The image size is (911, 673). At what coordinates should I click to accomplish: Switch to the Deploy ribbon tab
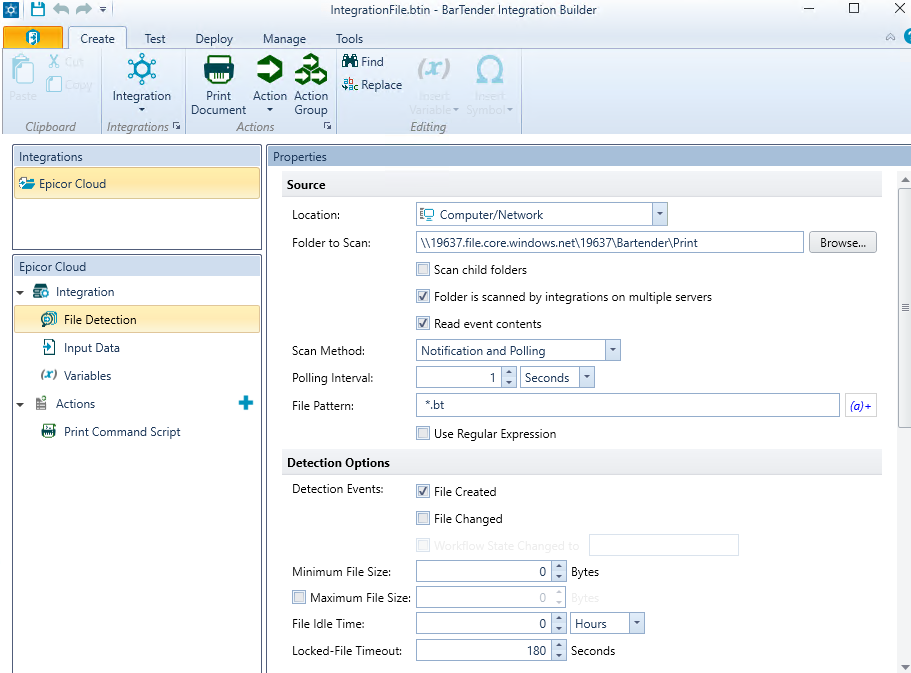pos(214,39)
